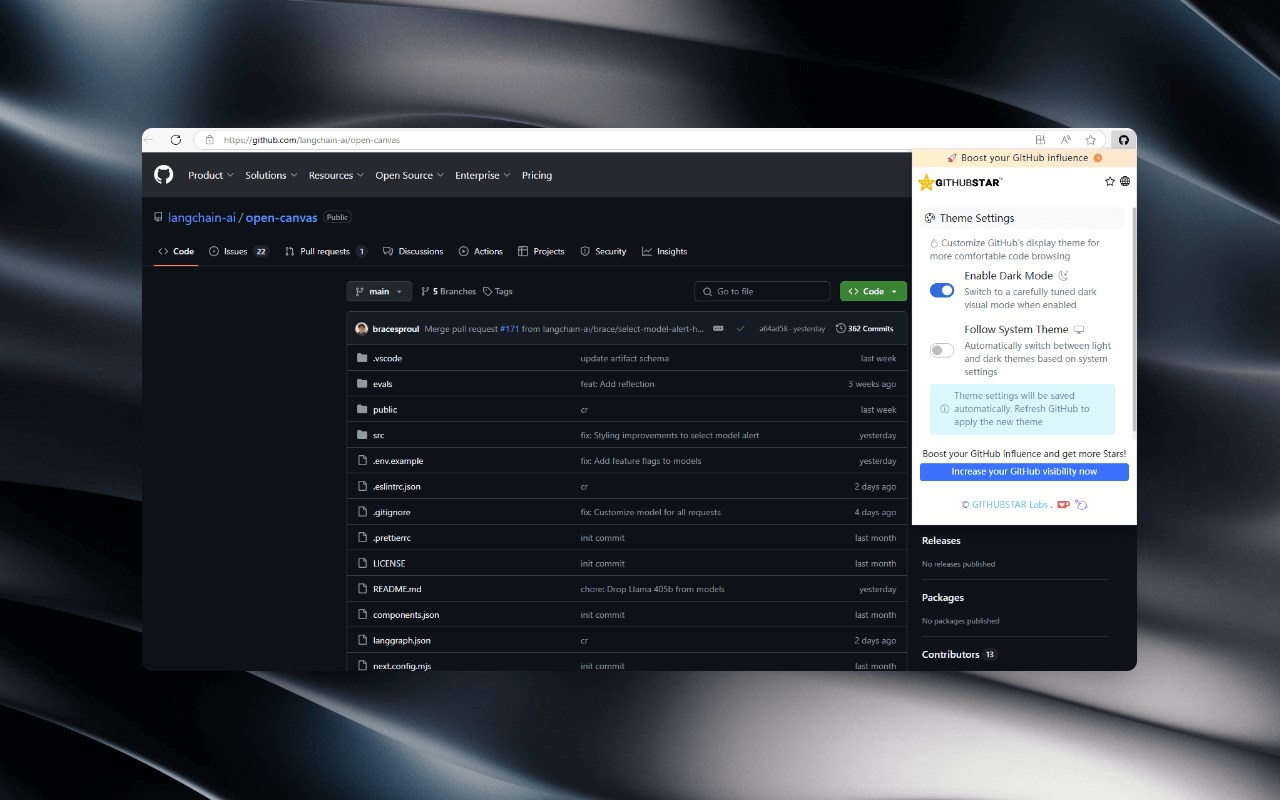Click the GitHub octocat logo

(164, 175)
